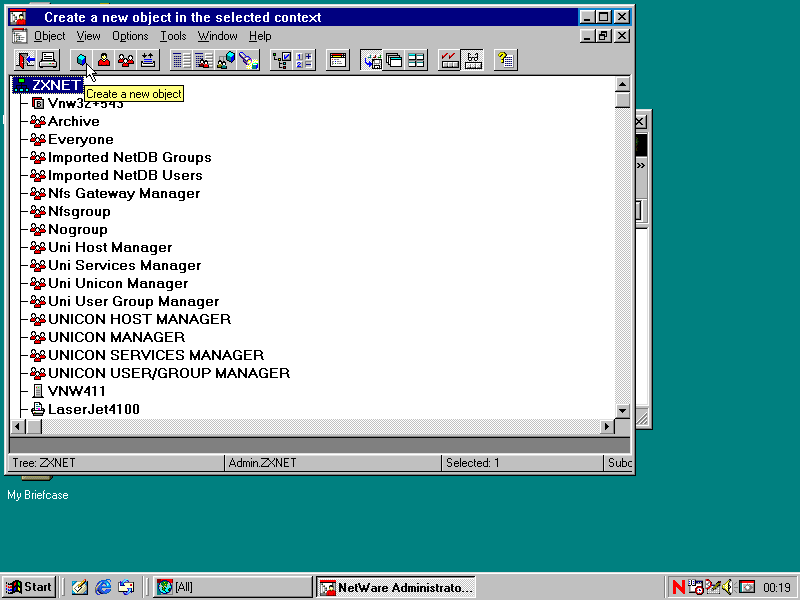The image size is (800, 600).
Task: Select Uni Unicon Manager group
Action: coord(109,283)
